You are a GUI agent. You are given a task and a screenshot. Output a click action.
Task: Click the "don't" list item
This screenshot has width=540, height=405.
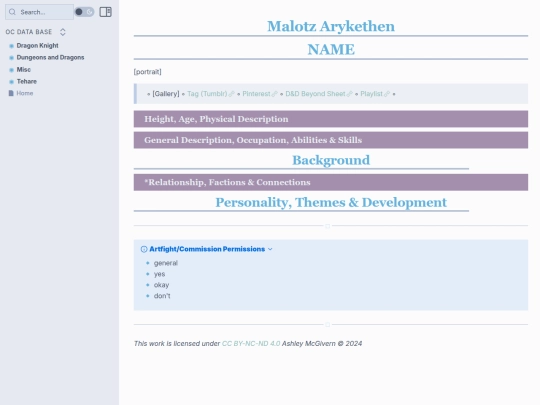[x=162, y=296]
